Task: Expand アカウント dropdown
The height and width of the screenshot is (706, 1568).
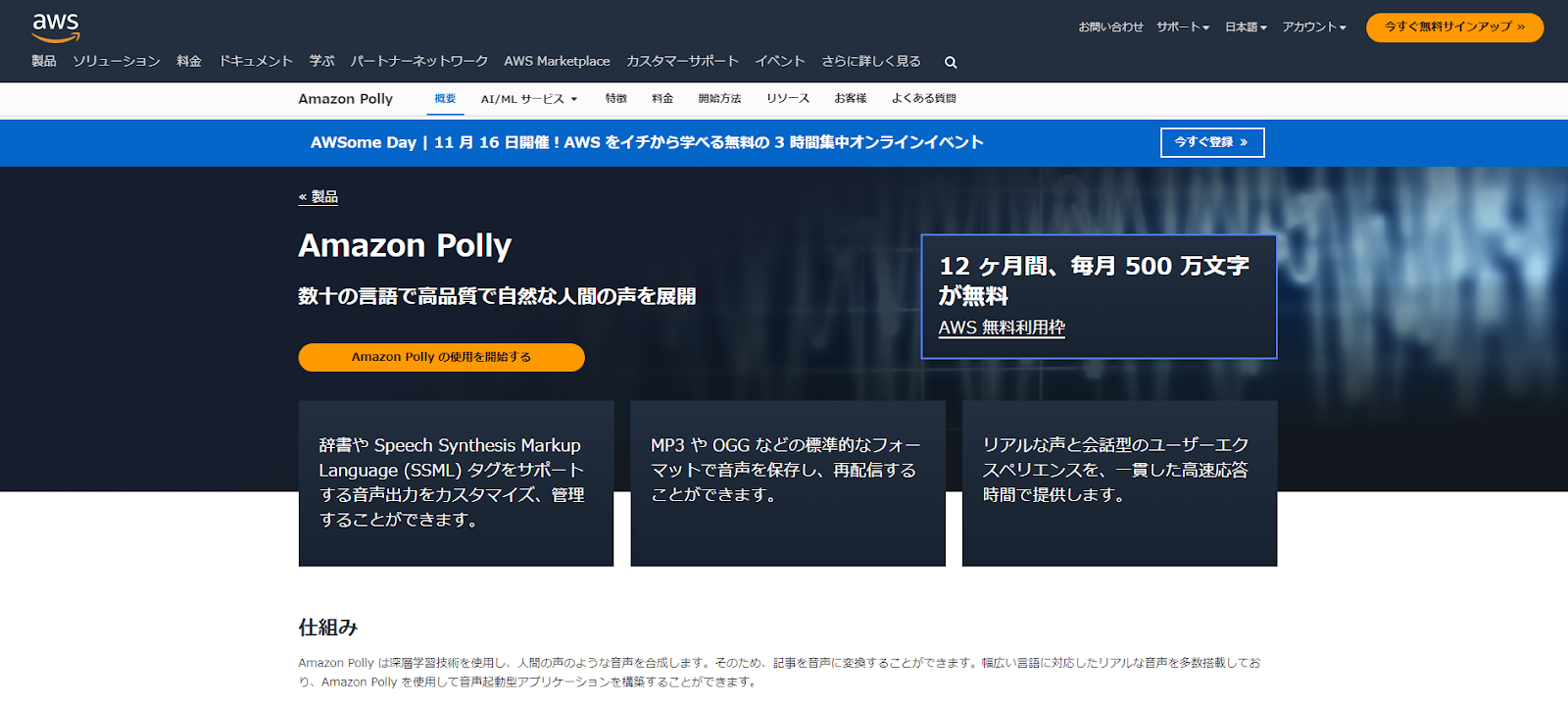Action: tap(1314, 27)
